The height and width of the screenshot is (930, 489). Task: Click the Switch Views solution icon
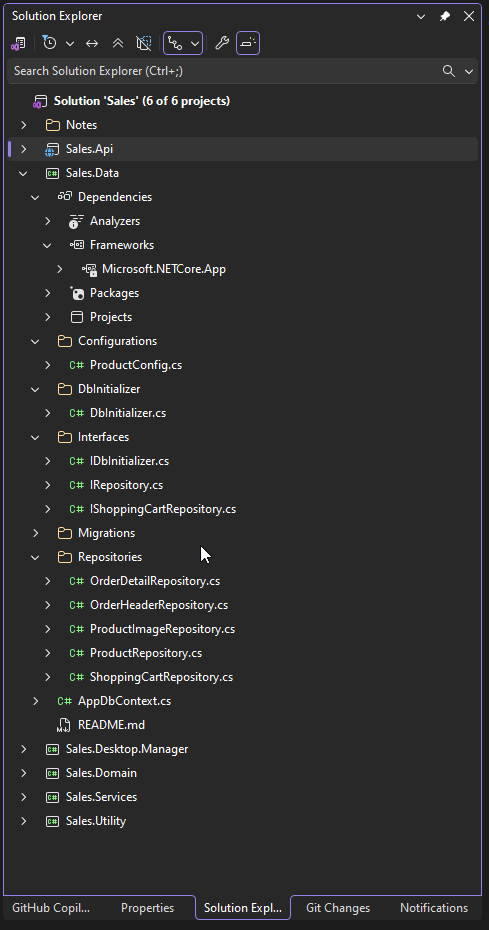tap(18, 43)
